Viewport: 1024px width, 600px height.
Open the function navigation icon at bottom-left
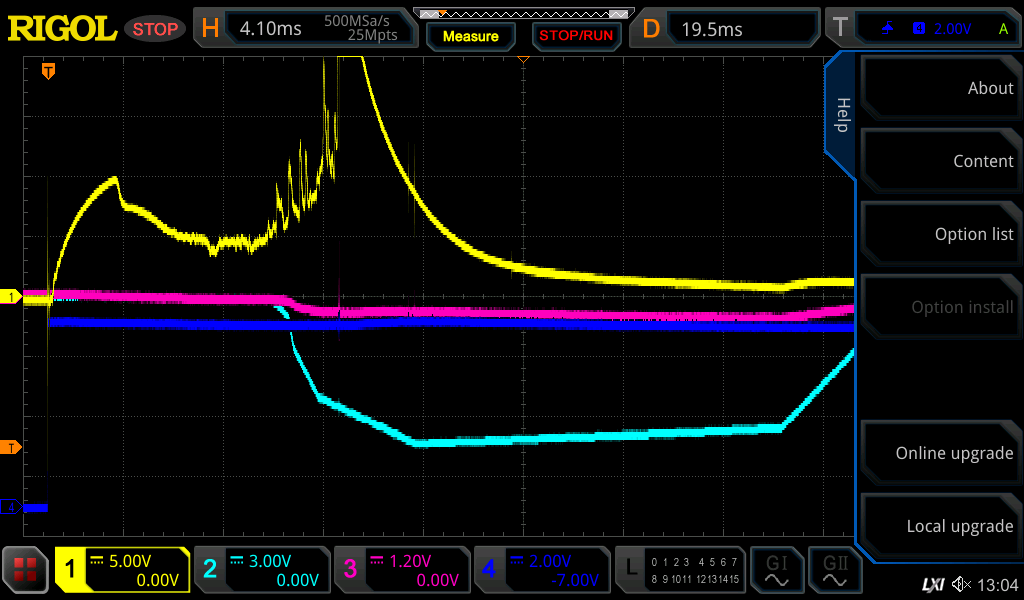click(x=26, y=570)
